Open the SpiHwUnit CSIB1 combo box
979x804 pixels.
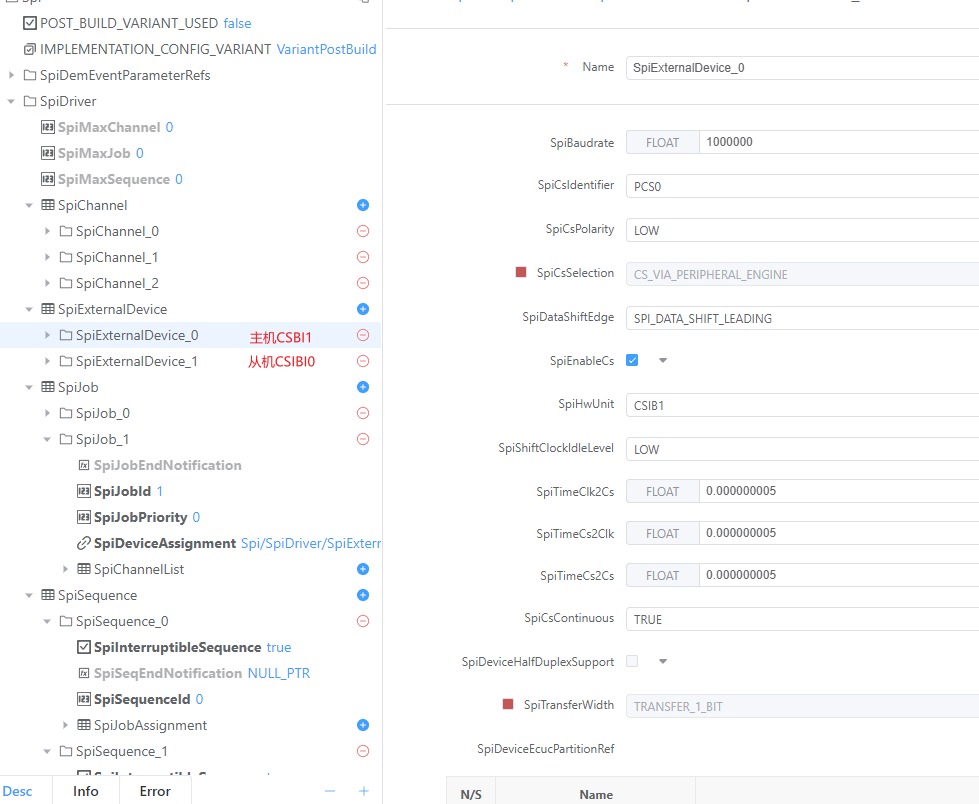pyautogui.click(x=802, y=405)
